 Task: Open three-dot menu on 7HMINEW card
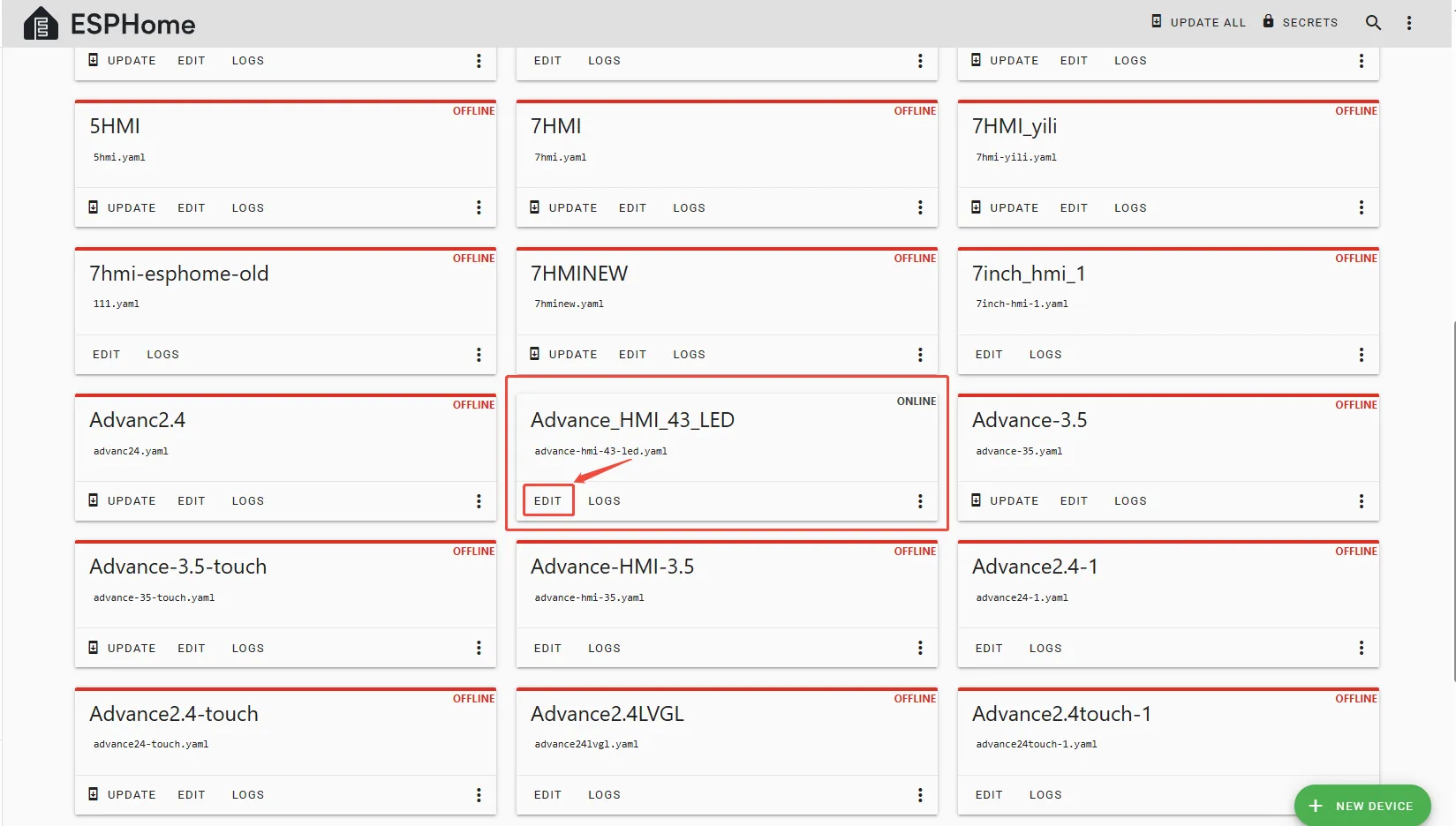[920, 355]
